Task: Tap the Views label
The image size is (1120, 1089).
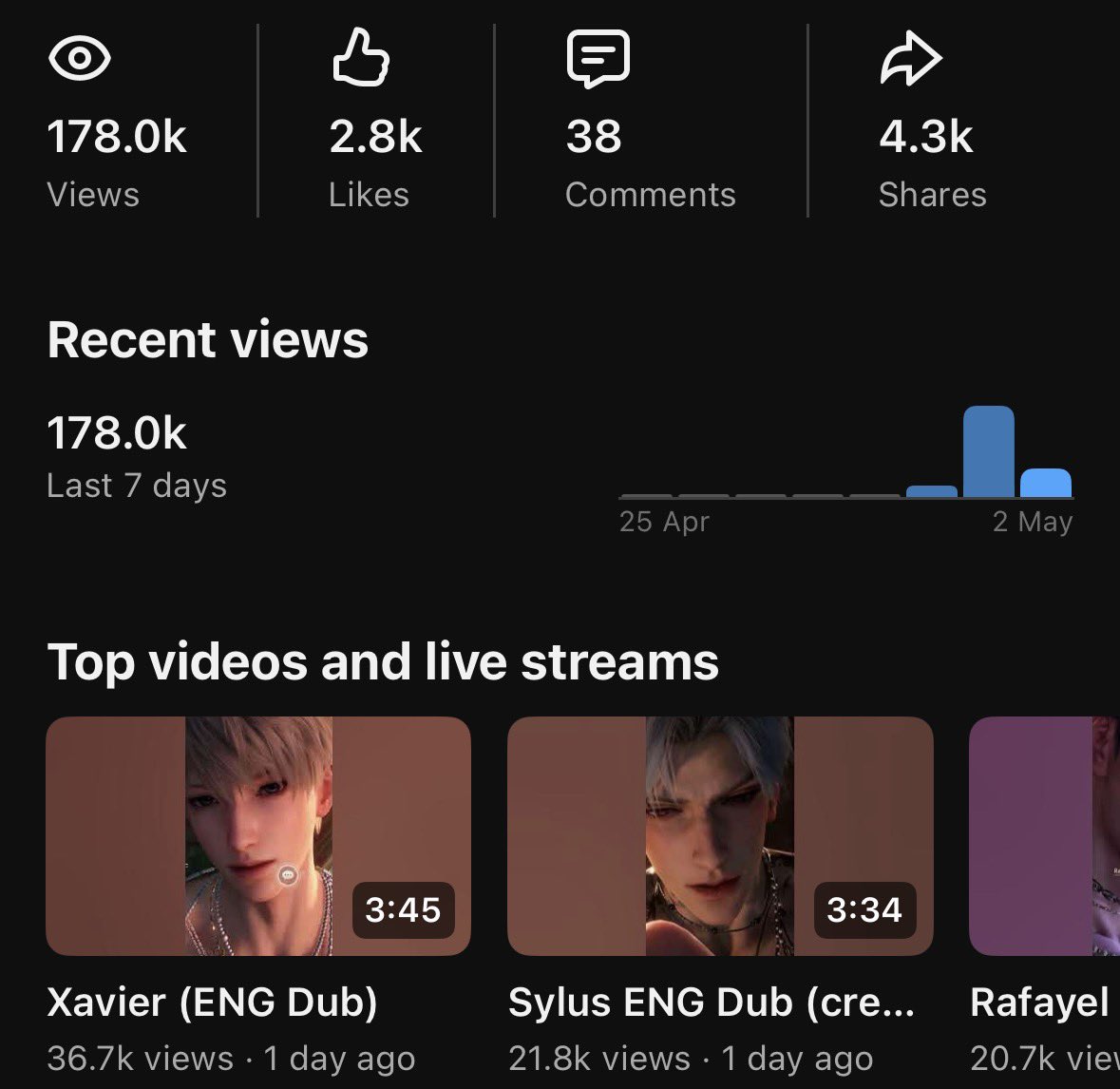Action: 93,195
